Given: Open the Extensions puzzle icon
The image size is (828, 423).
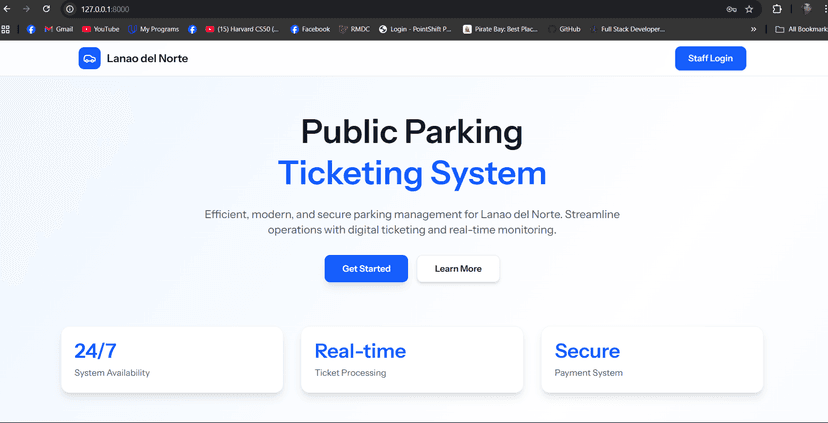Looking at the screenshot, I should (x=777, y=9).
